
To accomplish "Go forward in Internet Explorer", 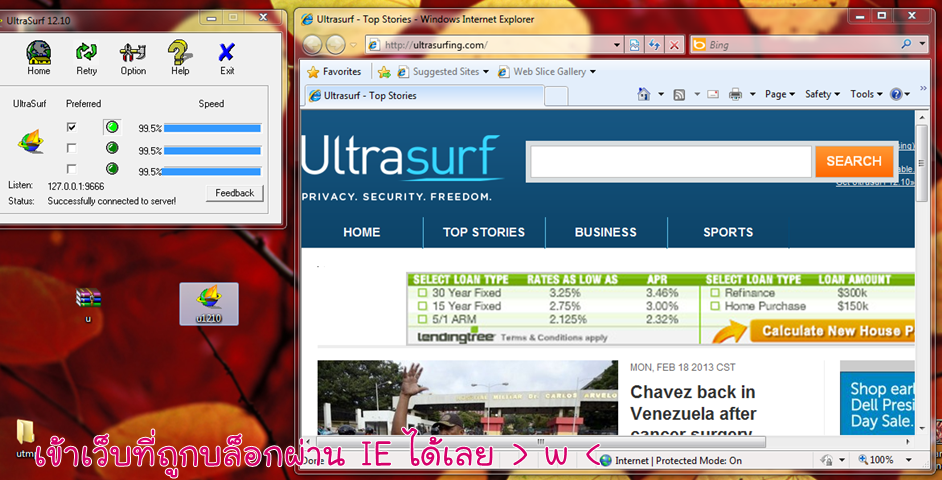I will point(335,45).
